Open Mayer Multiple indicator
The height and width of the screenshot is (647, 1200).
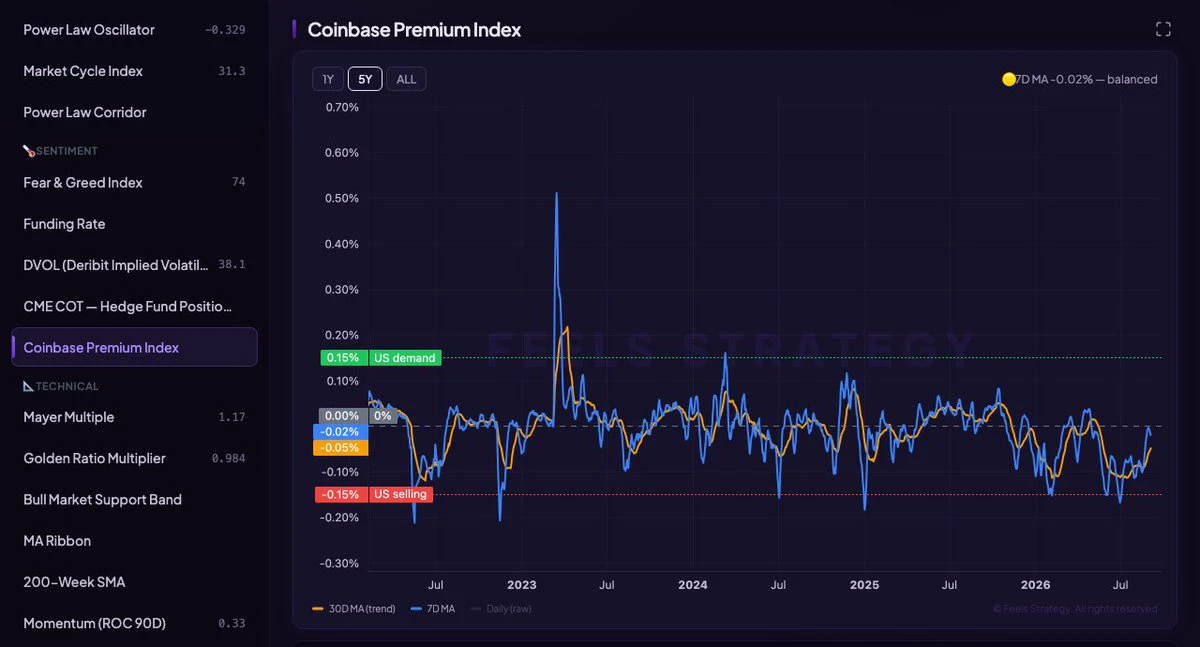point(134,417)
